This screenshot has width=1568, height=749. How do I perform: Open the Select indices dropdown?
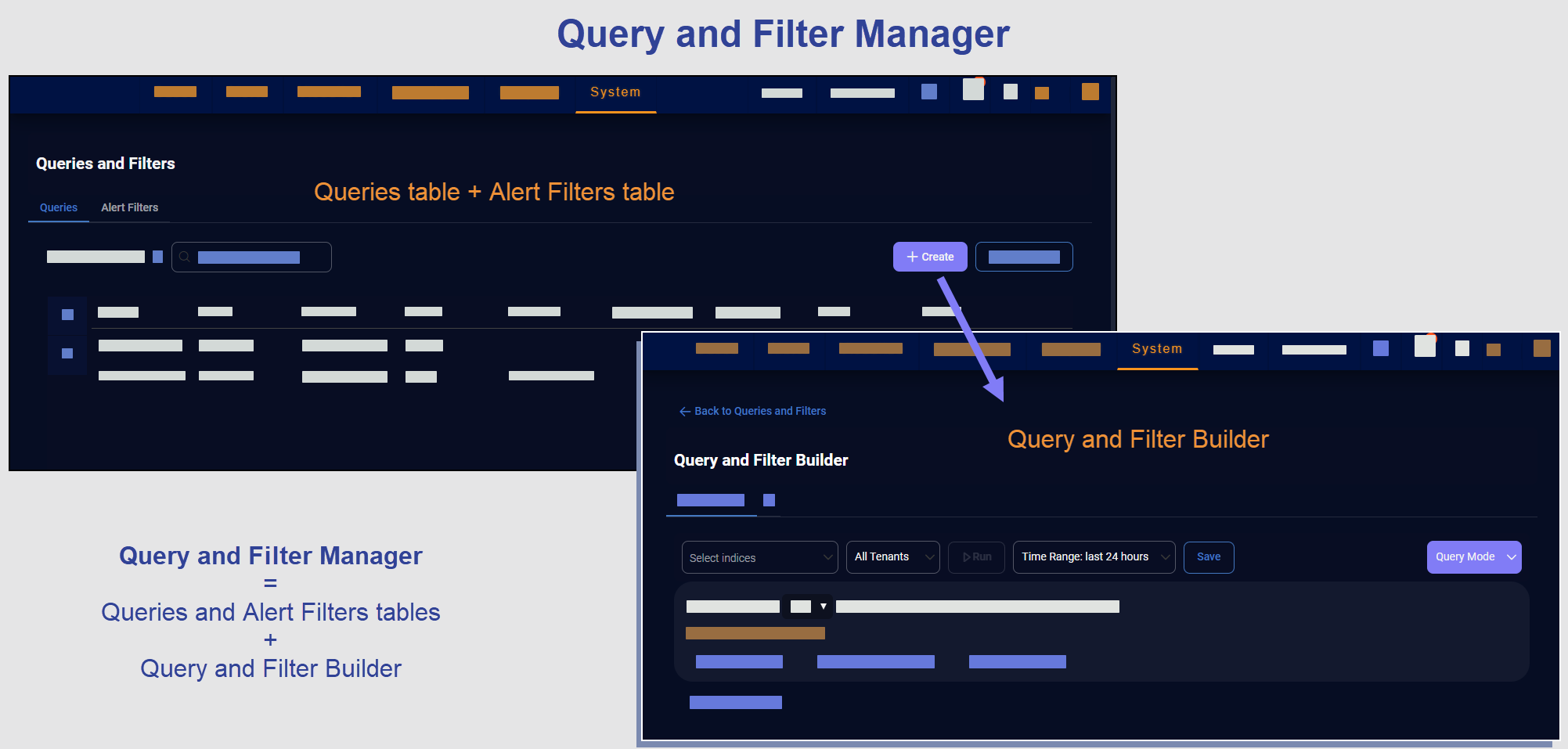pos(758,556)
